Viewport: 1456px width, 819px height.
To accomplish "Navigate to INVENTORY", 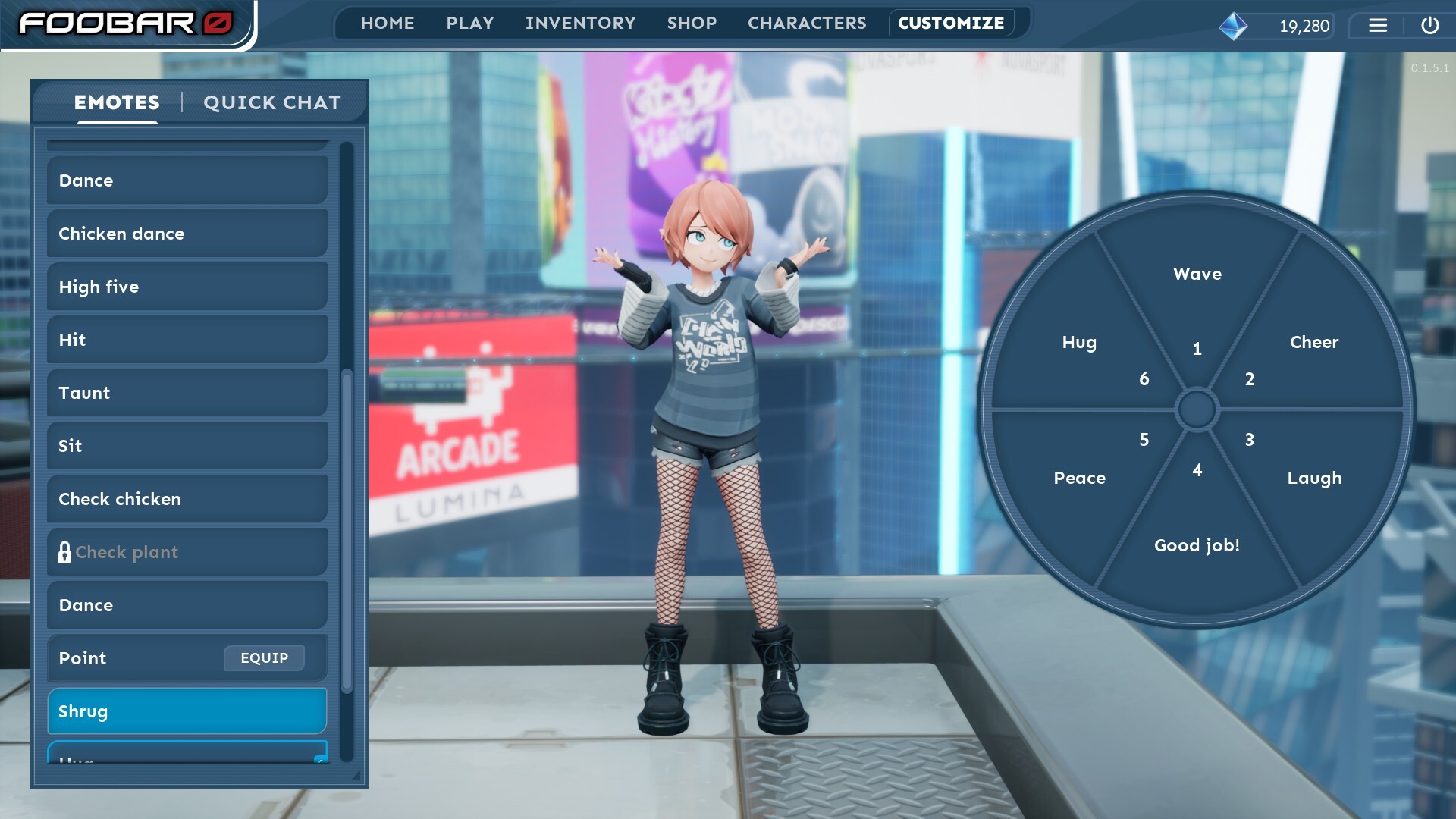I will coord(581,23).
